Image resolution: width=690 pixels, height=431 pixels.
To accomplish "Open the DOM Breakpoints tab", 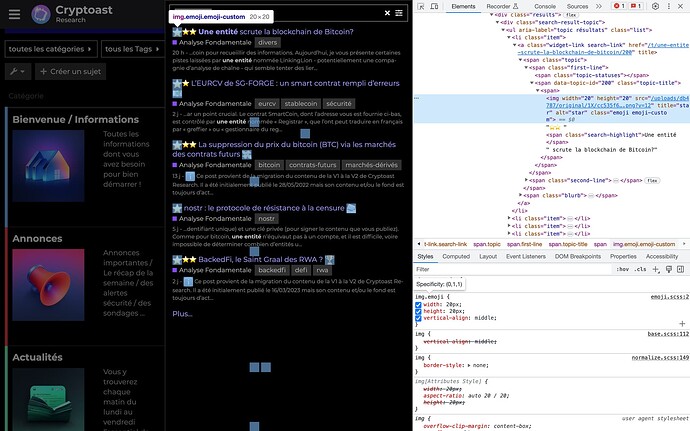I will pyautogui.click(x=577, y=256).
